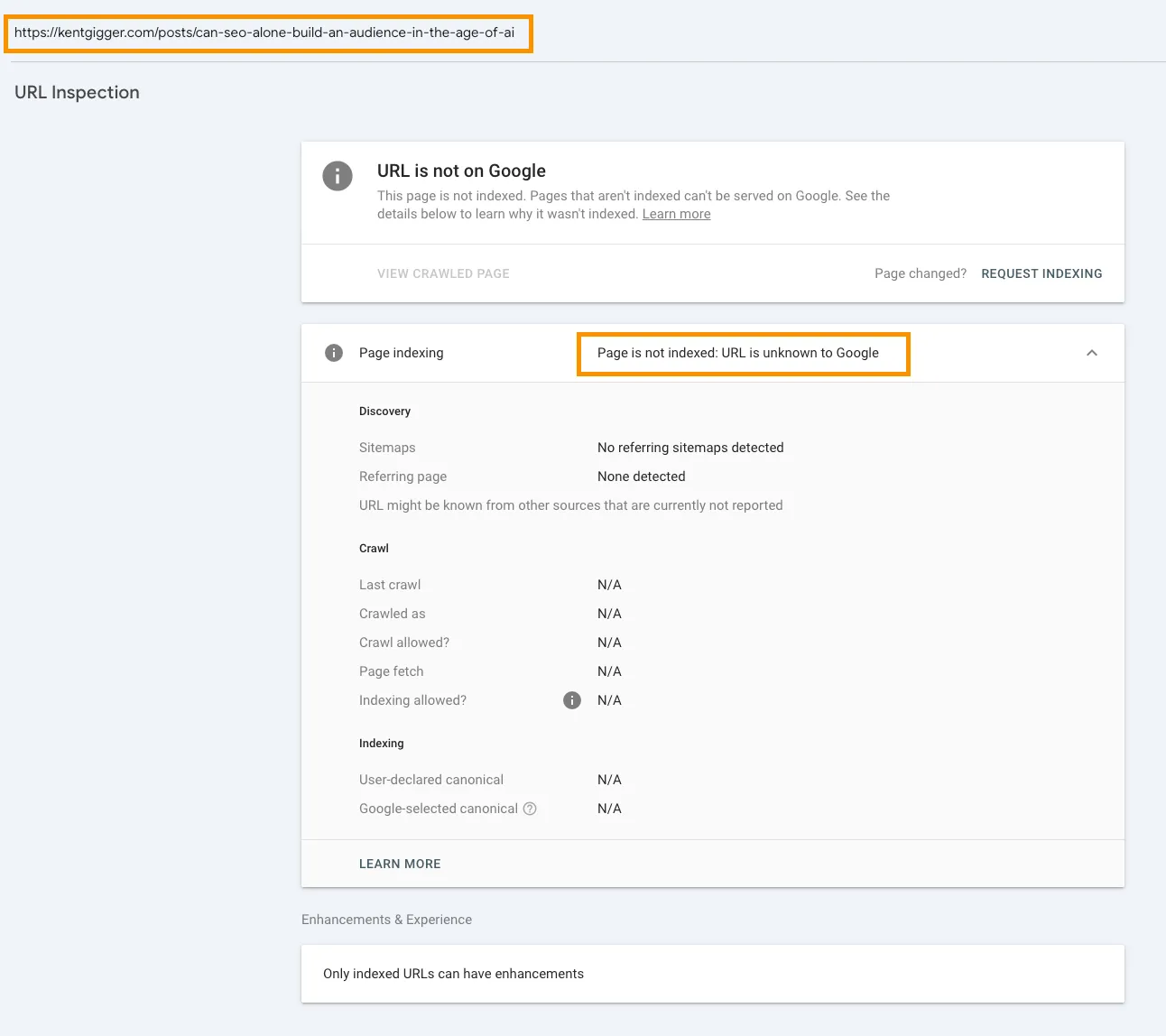Click 'Enhancements & Experience' heading

pyautogui.click(x=386, y=920)
